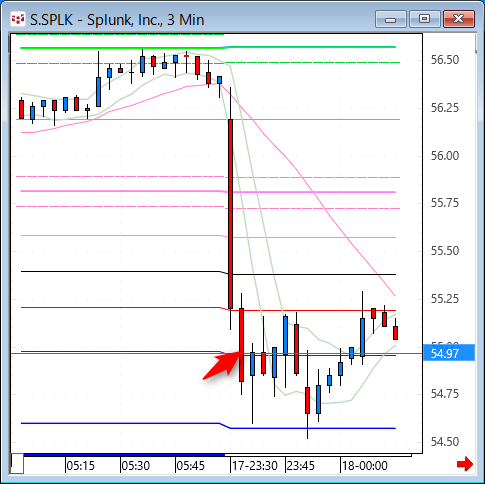Click the 54.50 price axis label
Screen dimensions: 485x484
click(x=445, y=442)
